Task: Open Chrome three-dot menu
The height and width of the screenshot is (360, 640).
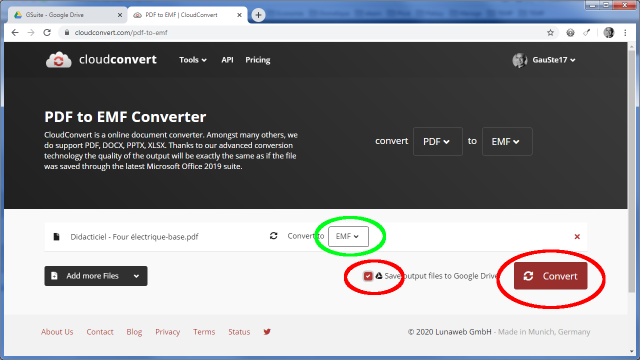Action: [x=625, y=33]
